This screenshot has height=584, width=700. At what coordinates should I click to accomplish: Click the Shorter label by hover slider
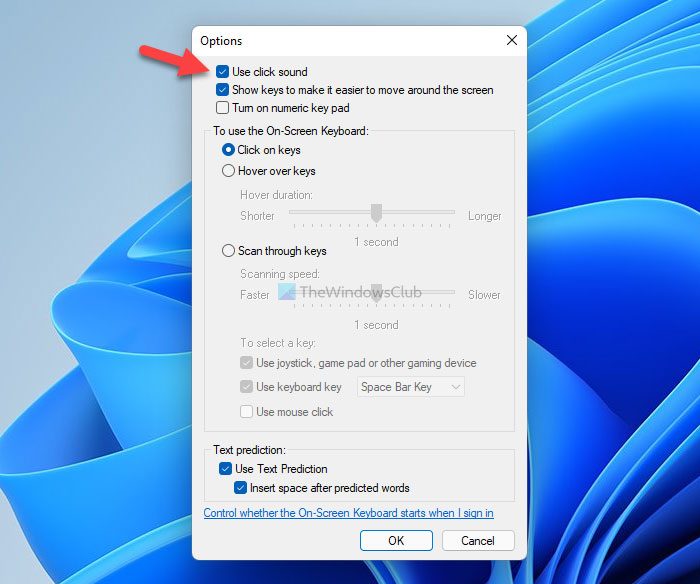(257, 216)
